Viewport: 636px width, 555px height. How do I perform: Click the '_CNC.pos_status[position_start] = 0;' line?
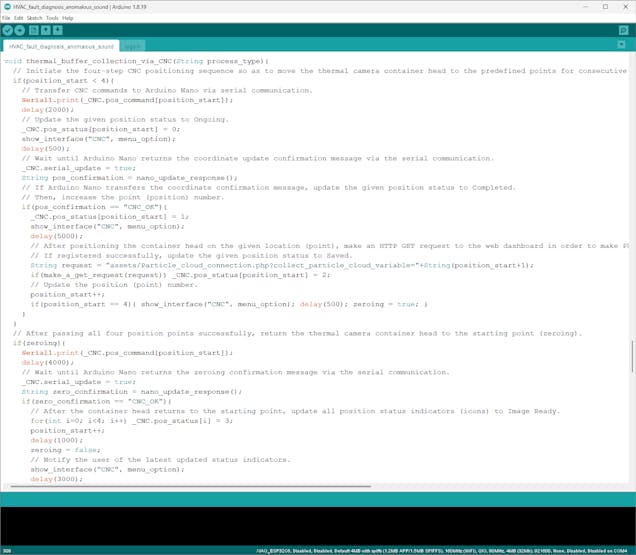tap(101, 129)
